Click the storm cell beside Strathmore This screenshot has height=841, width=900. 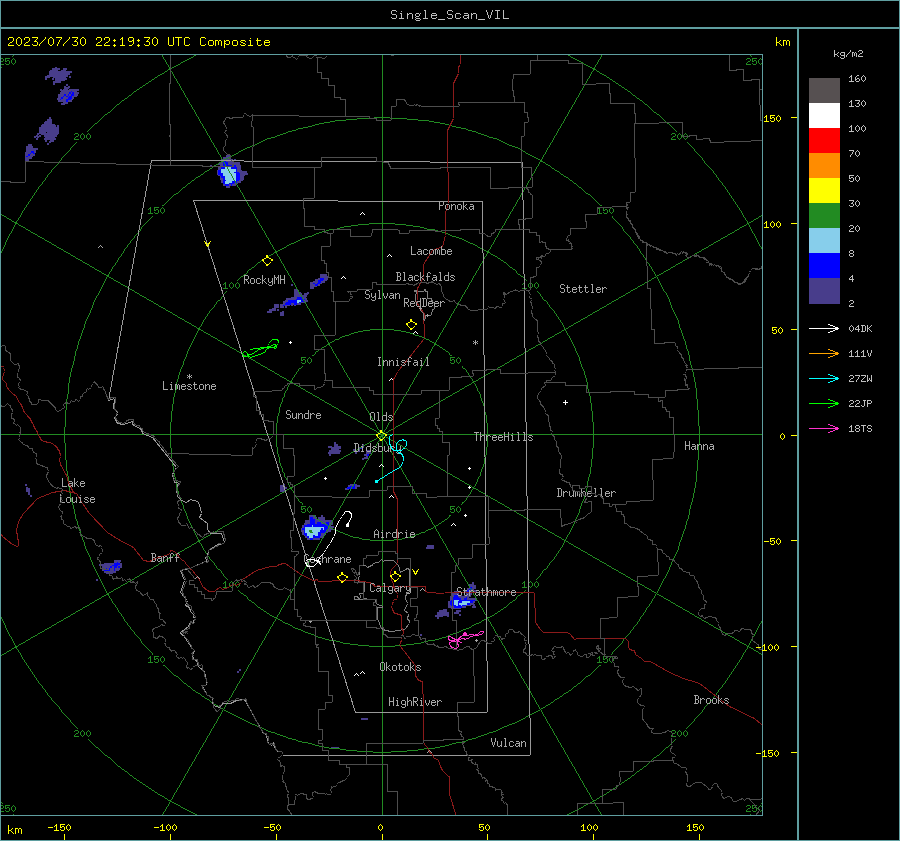click(x=461, y=602)
